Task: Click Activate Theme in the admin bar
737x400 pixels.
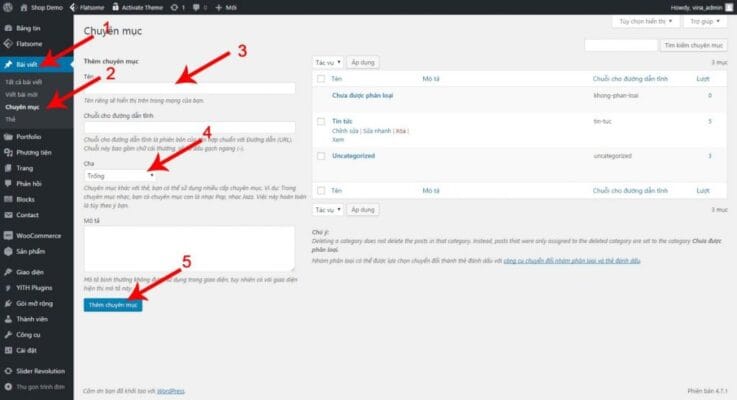Action: (x=138, y=8)
